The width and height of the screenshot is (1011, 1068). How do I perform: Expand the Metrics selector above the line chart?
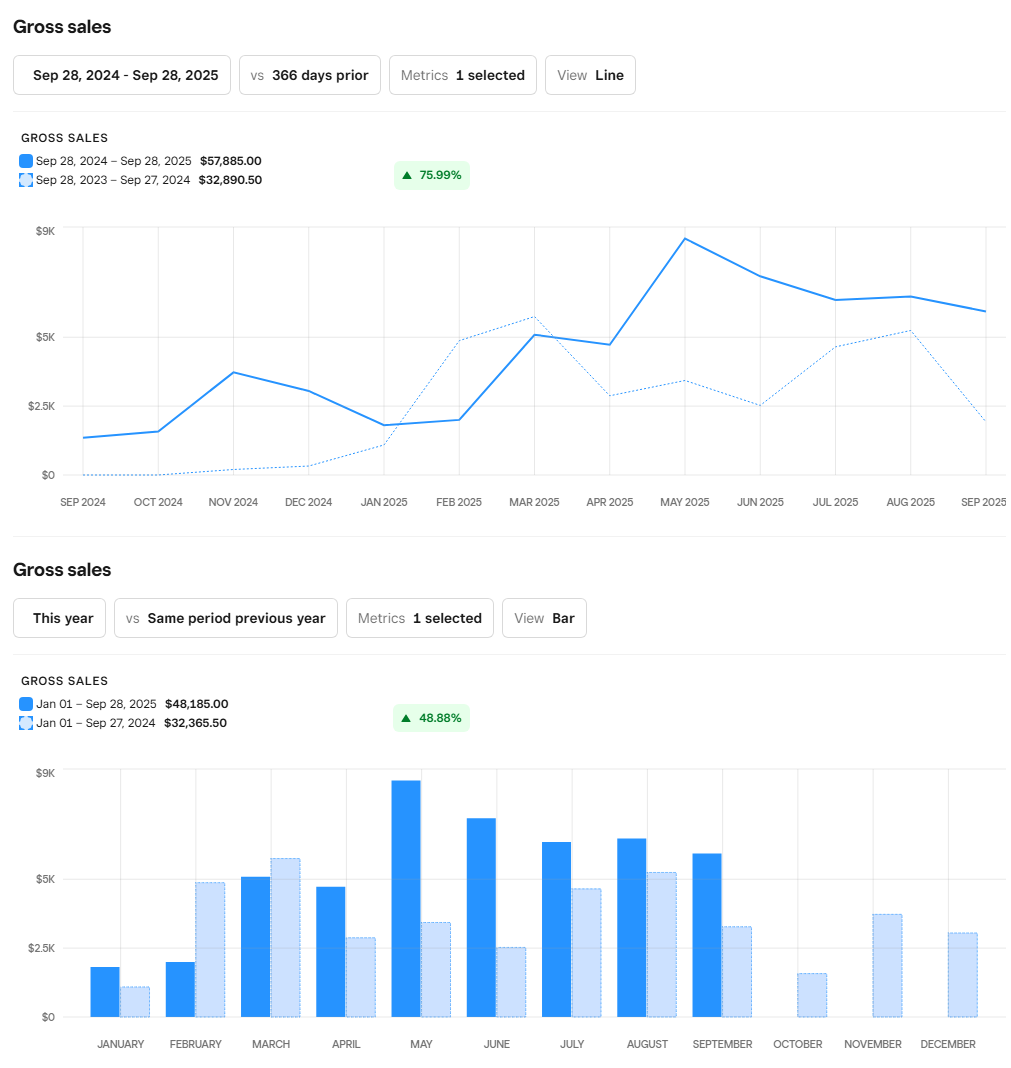coord(463,75)
